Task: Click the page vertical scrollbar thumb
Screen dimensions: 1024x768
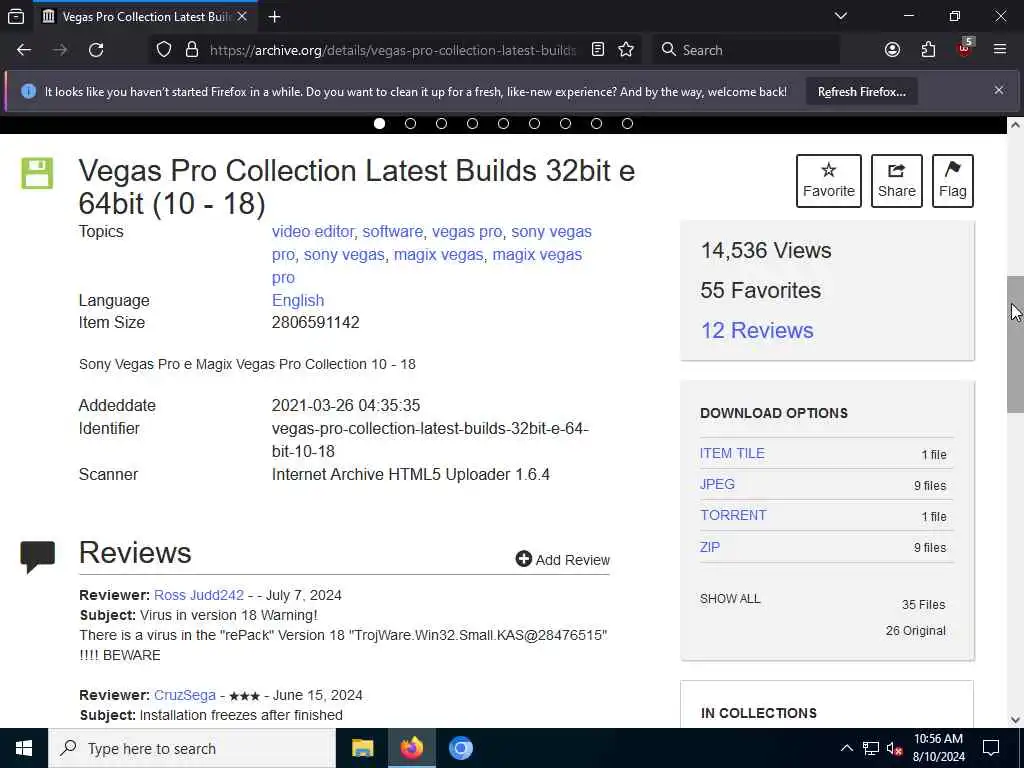Action: point(1016,344)
